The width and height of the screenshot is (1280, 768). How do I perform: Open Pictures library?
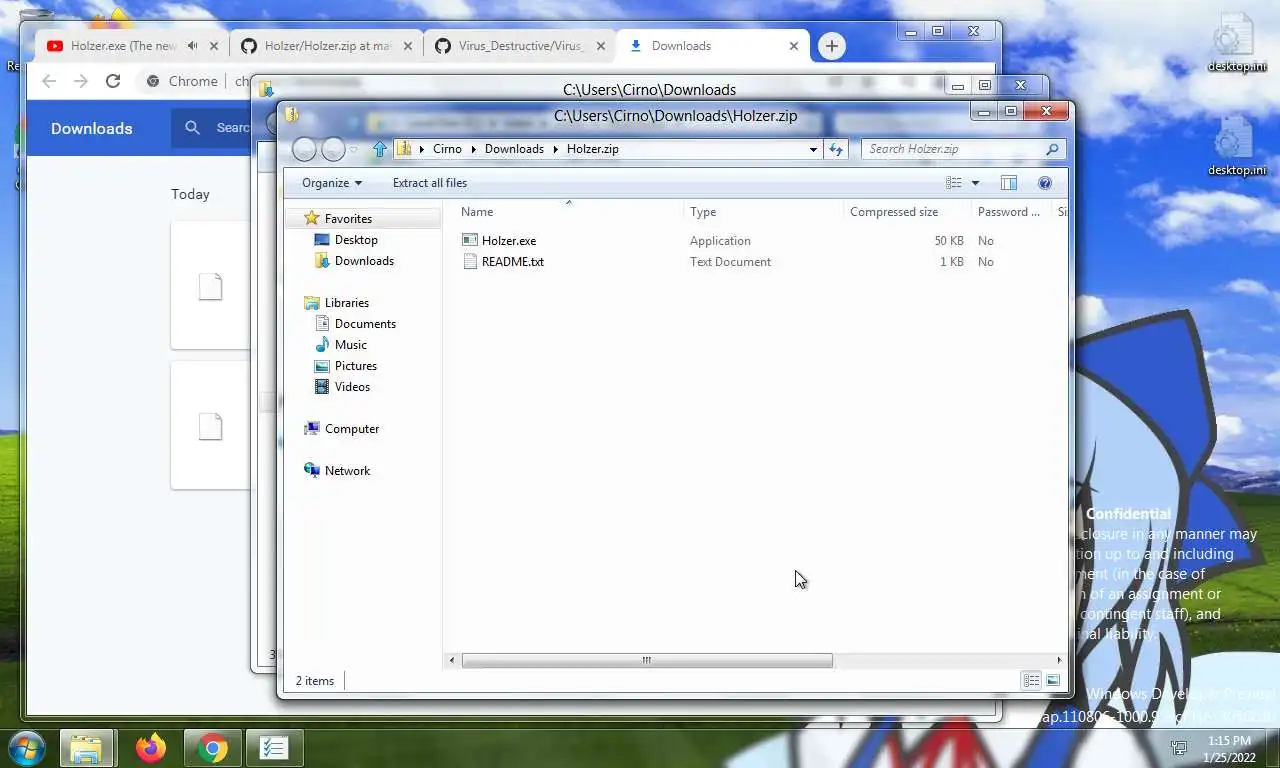(346, 366)
